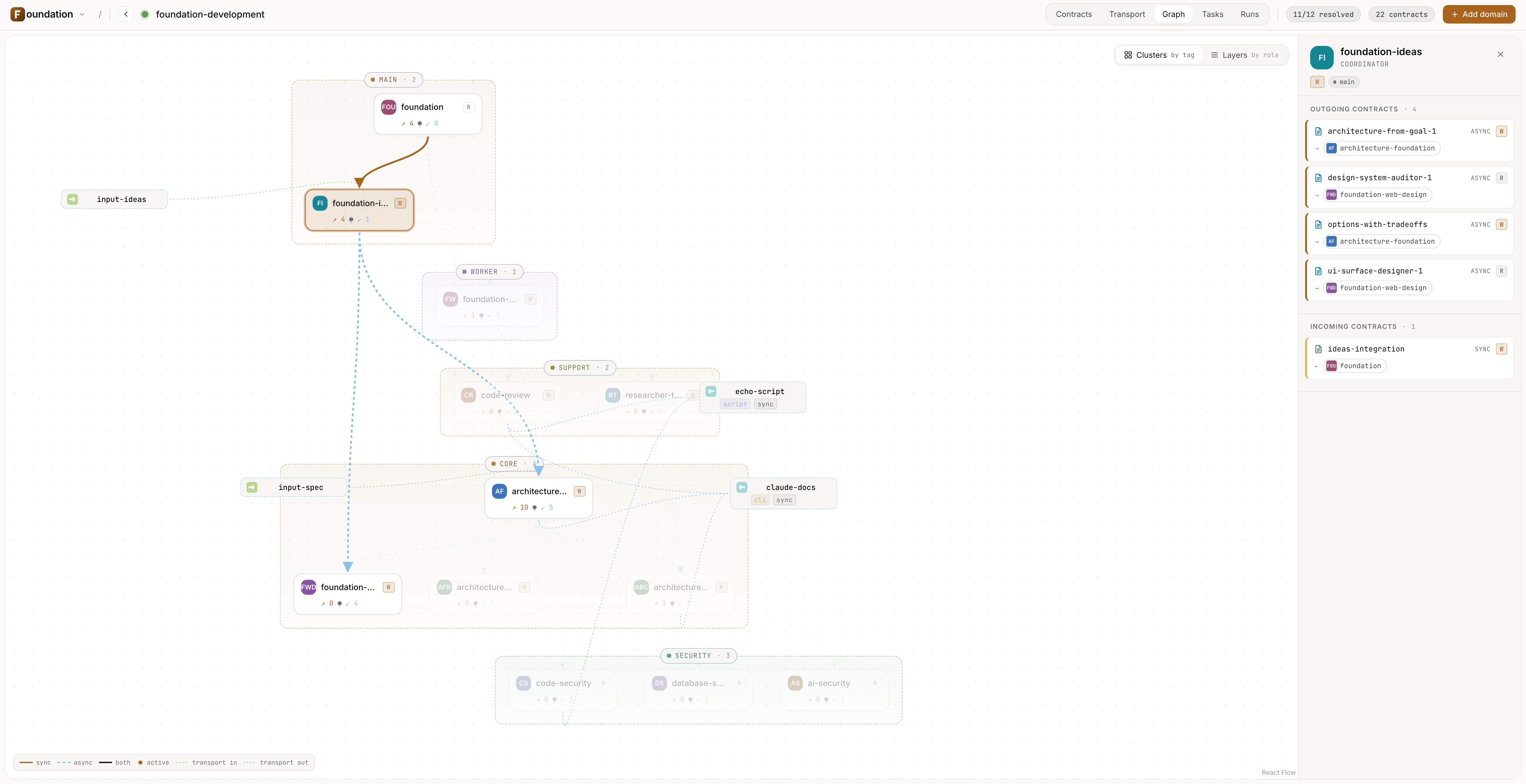Click the 22 contracts badge
The width and height of the screenshot is (1526, 784).
[1401, 14]
